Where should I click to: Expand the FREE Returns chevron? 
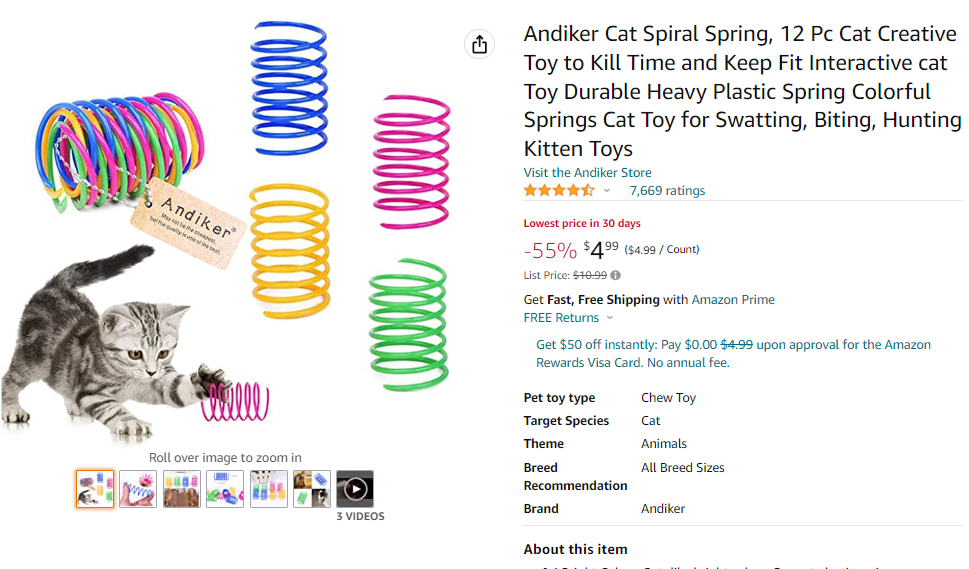[x=610, y=318]
